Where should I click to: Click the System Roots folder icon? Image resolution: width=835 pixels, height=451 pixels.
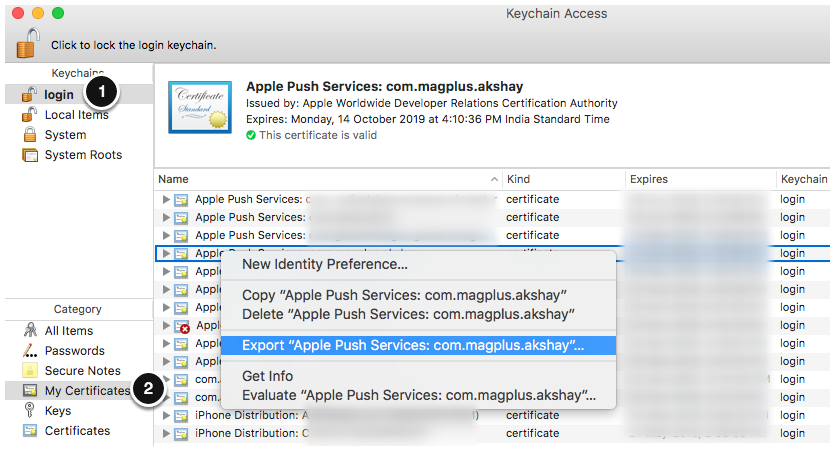point(30,155)
